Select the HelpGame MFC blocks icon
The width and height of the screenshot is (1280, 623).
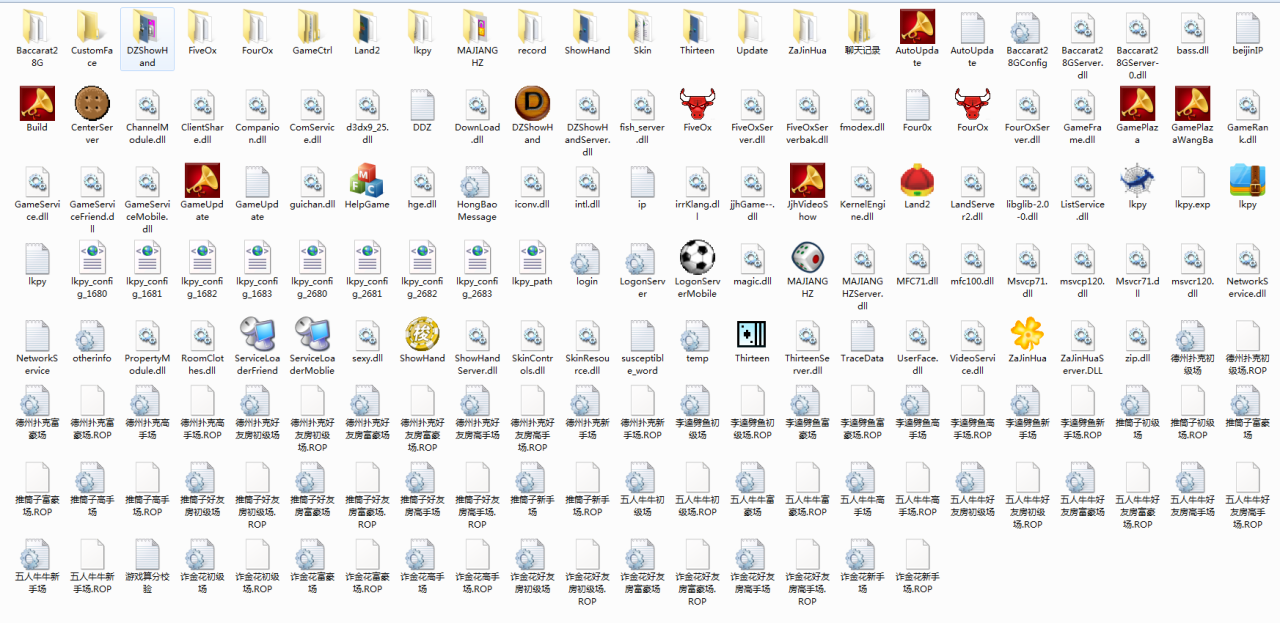pos(367,181)
